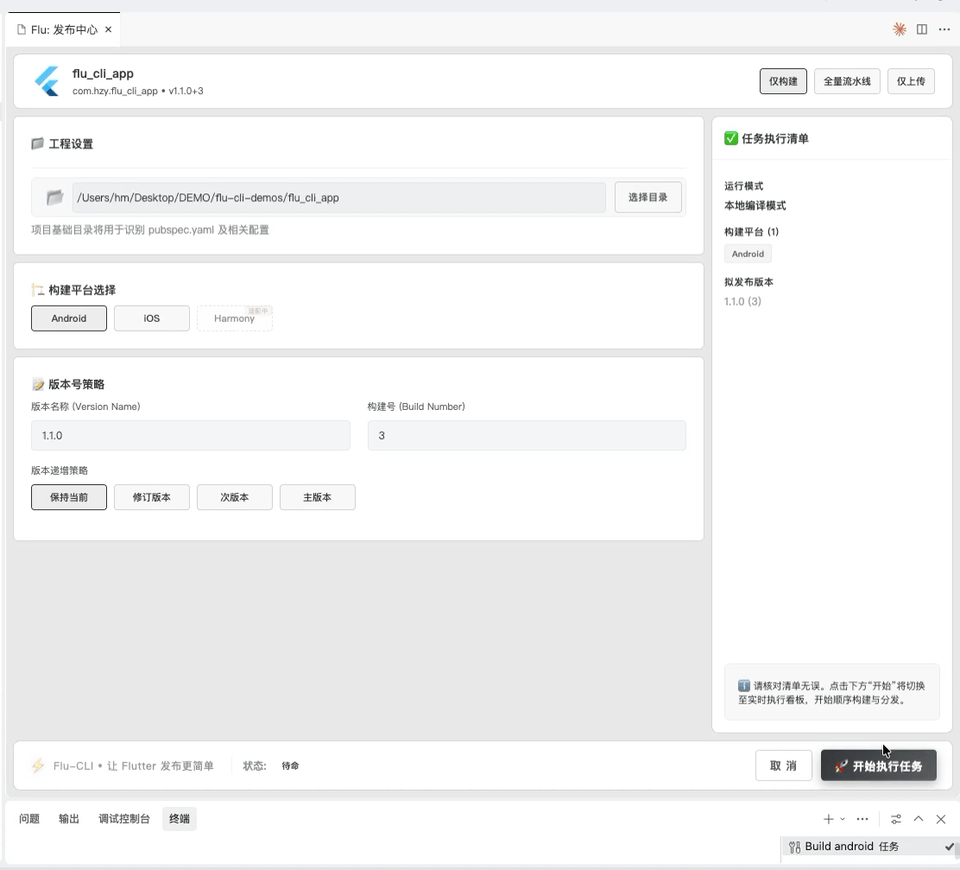Close the bottom terminal panel
Screen dimensions: 960x870
[941, 819]
